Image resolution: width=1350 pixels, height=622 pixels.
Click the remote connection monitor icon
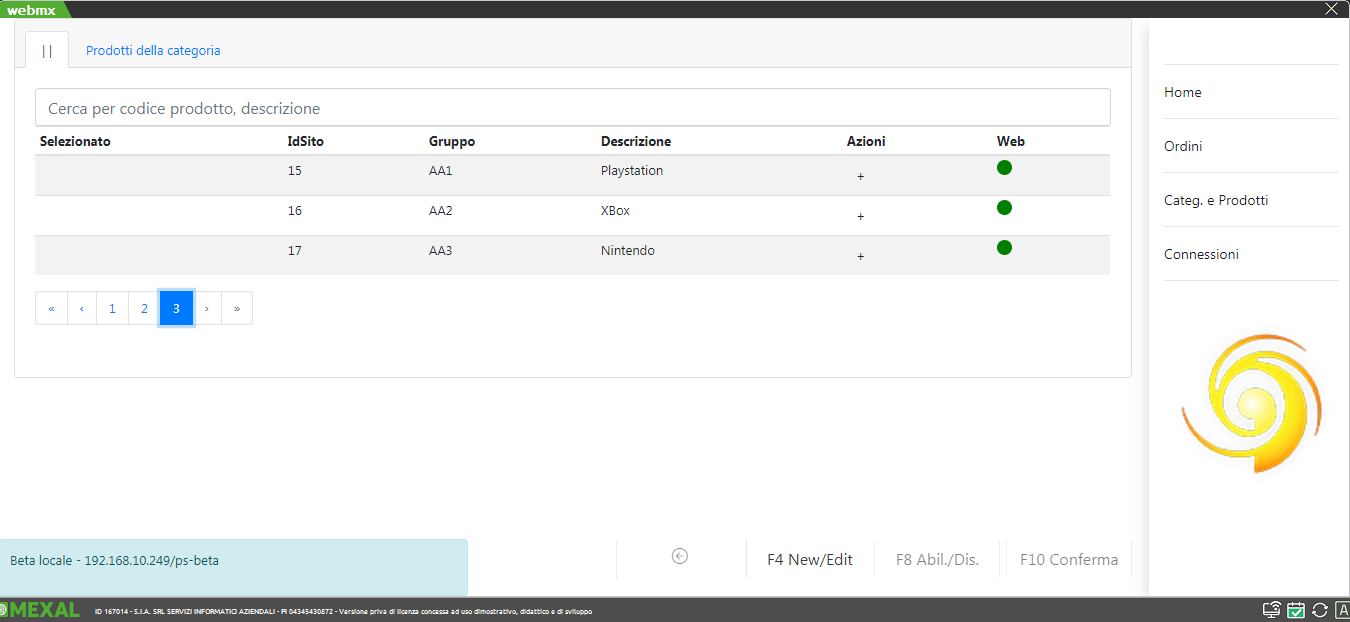point(1272,610)
